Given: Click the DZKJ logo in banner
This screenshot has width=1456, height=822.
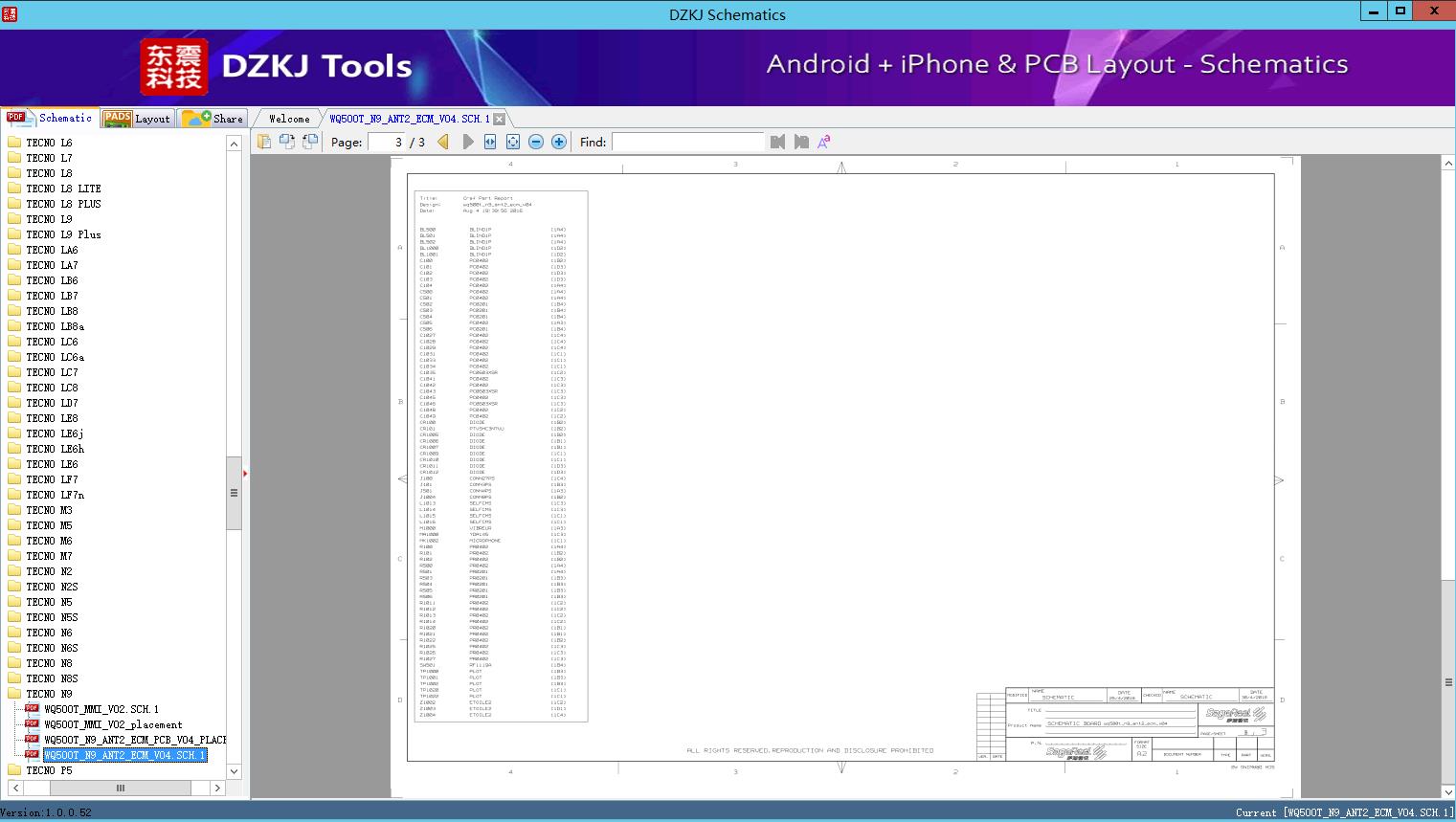Looking at the screenshot, I should coord(174,67).
